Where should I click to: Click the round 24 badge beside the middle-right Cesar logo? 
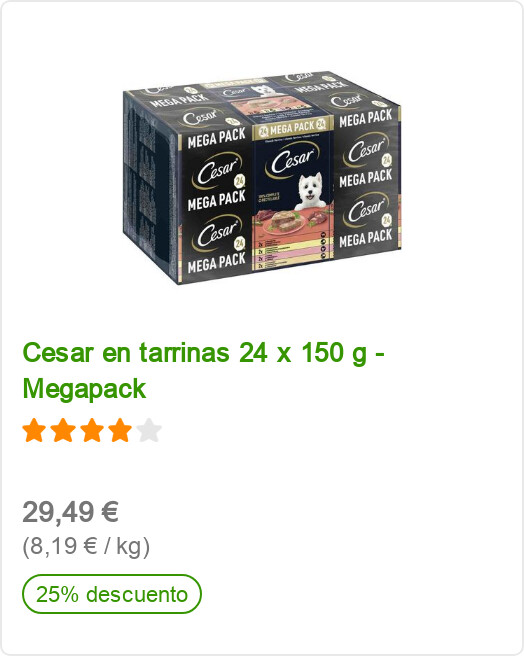pyautogui.click(x=387, y=220)
